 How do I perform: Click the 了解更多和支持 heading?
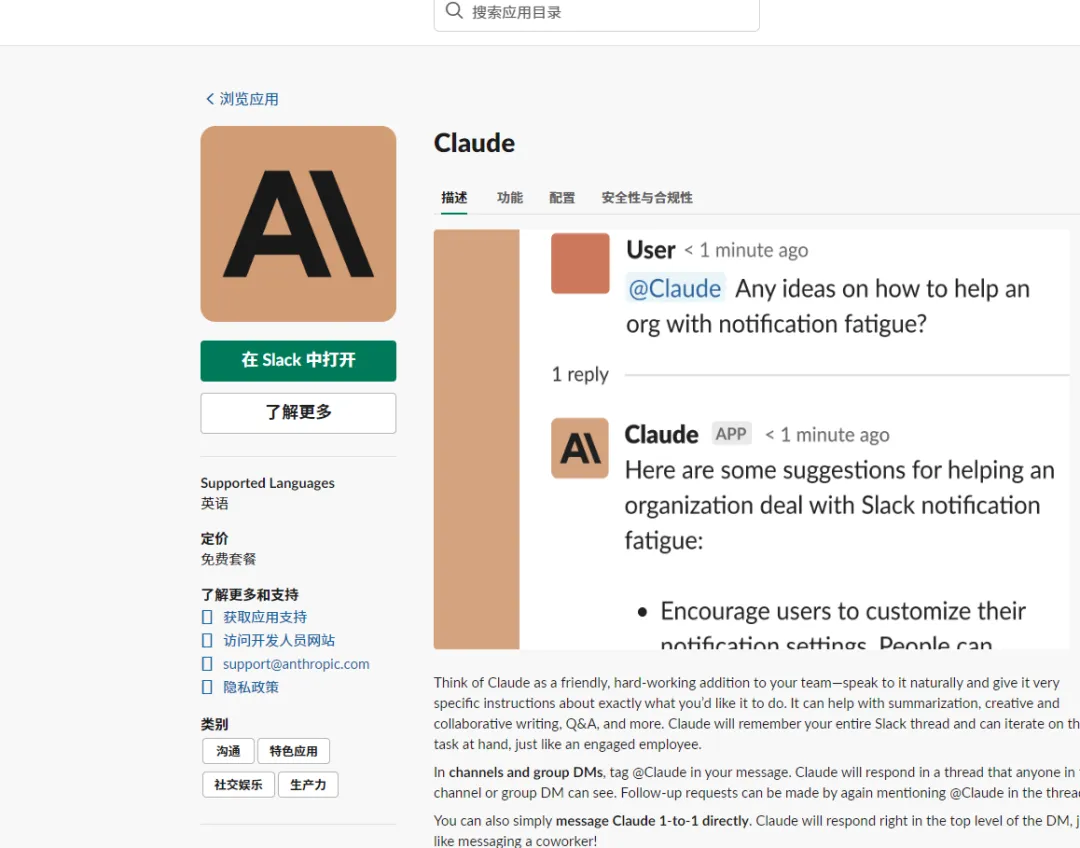pos(249,594)
